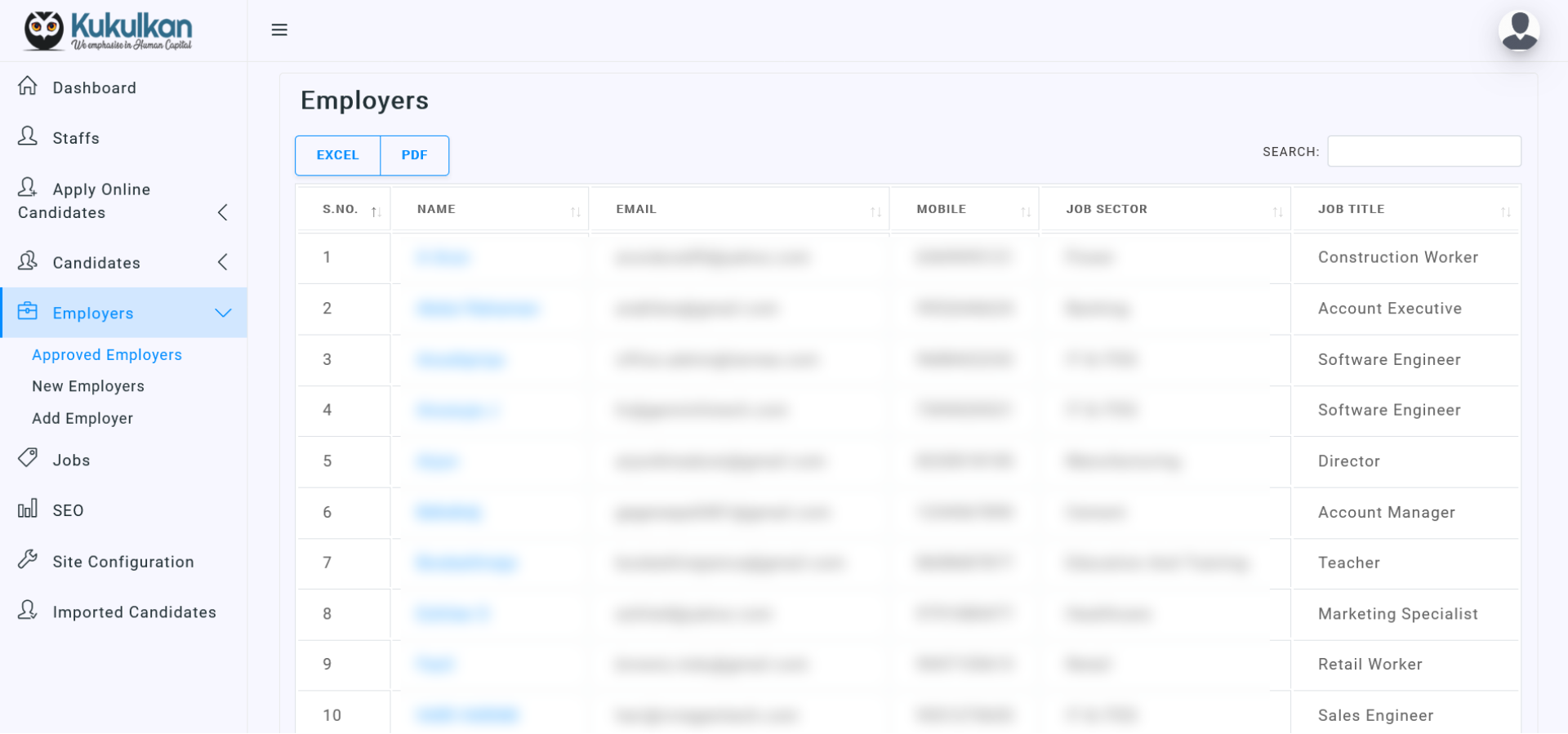Sort table by S.NO. column
The width and height of the screenshot is (1568, 734).
376,211
